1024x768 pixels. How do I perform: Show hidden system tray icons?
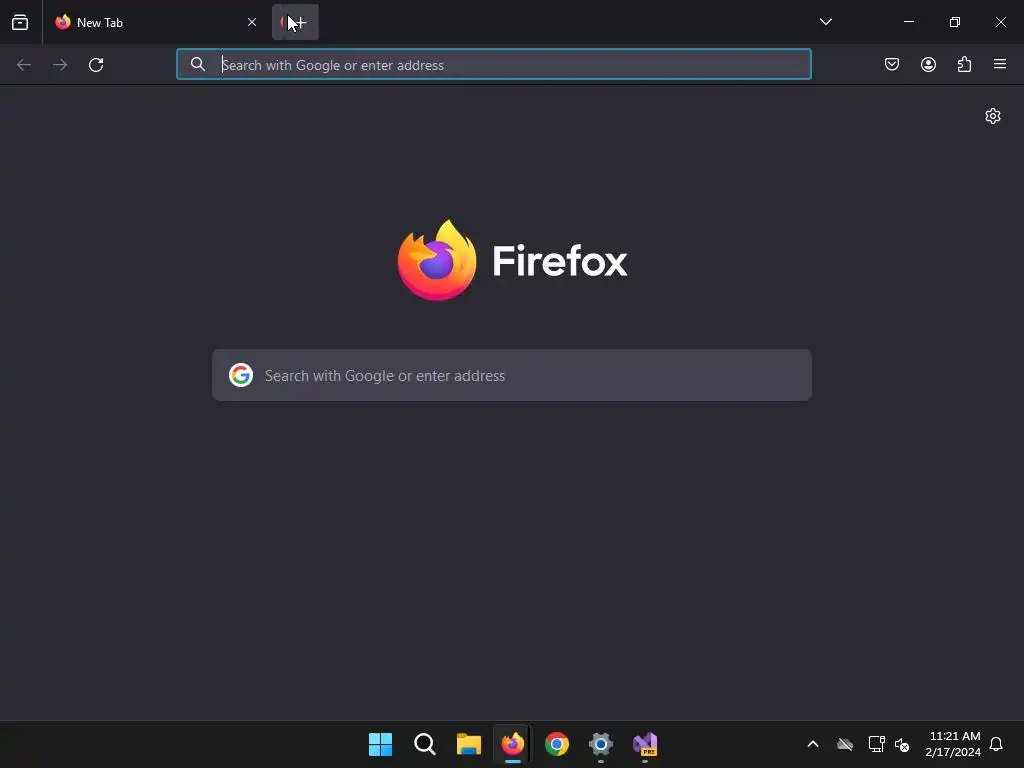coord(813,744)
